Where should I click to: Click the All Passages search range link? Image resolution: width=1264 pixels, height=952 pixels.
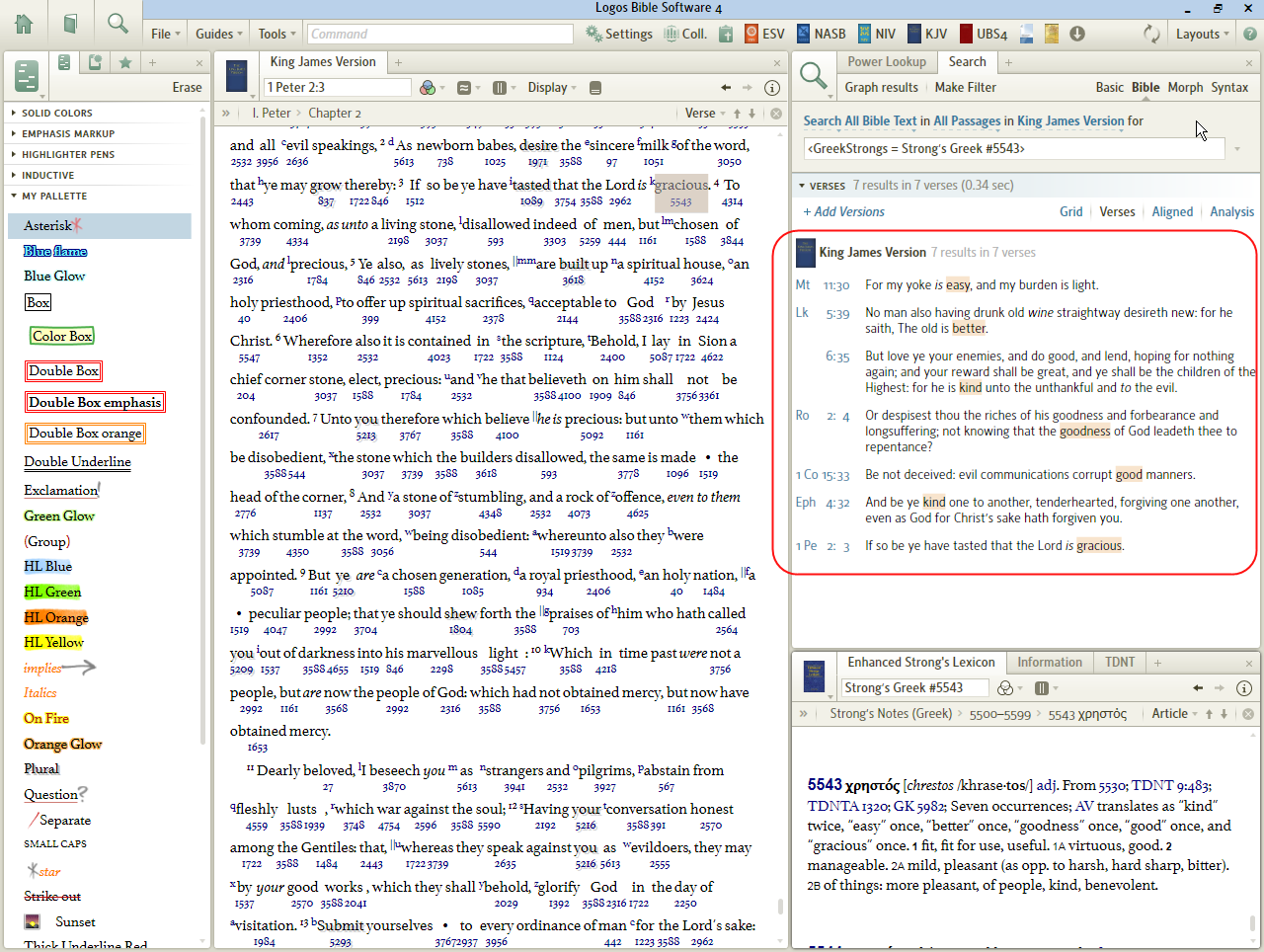[x=967, y=121]
